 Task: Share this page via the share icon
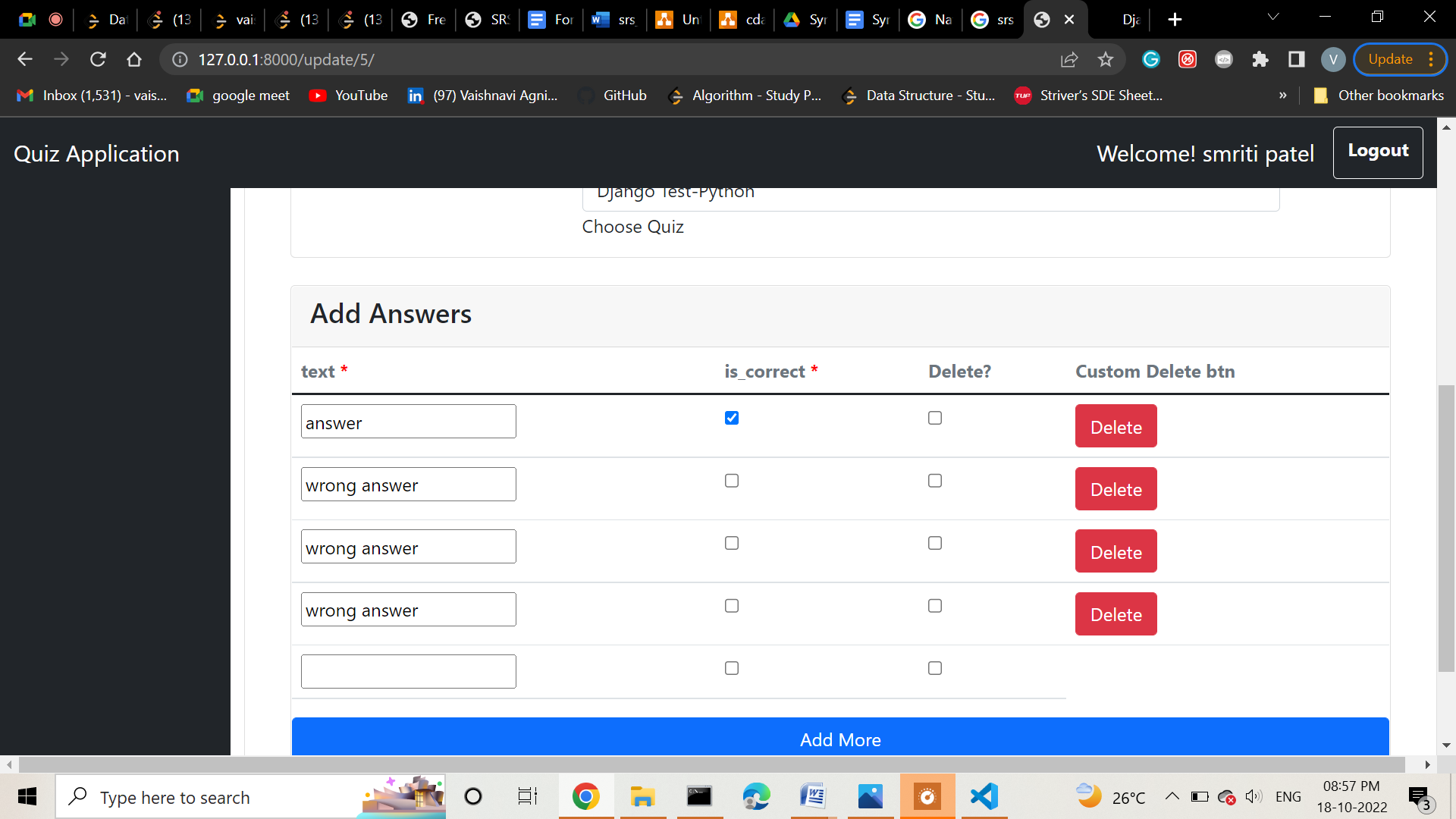point(1069,59)
